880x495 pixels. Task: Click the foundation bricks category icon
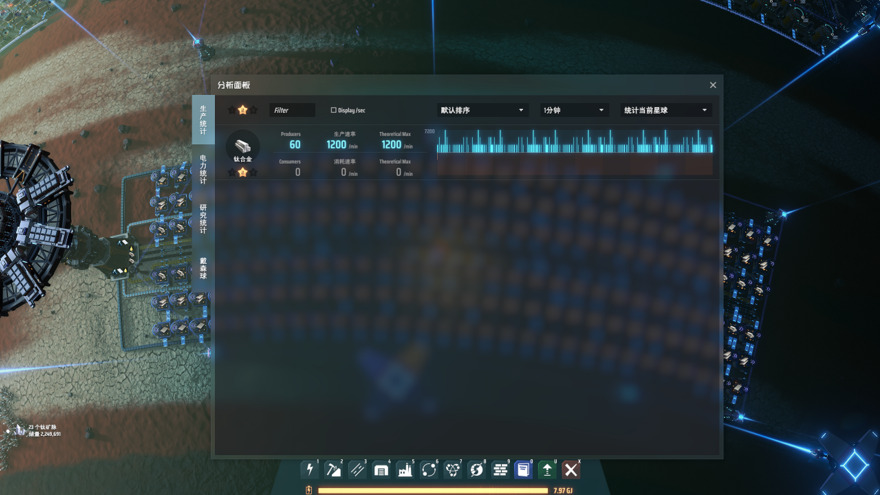pos(500,469)
